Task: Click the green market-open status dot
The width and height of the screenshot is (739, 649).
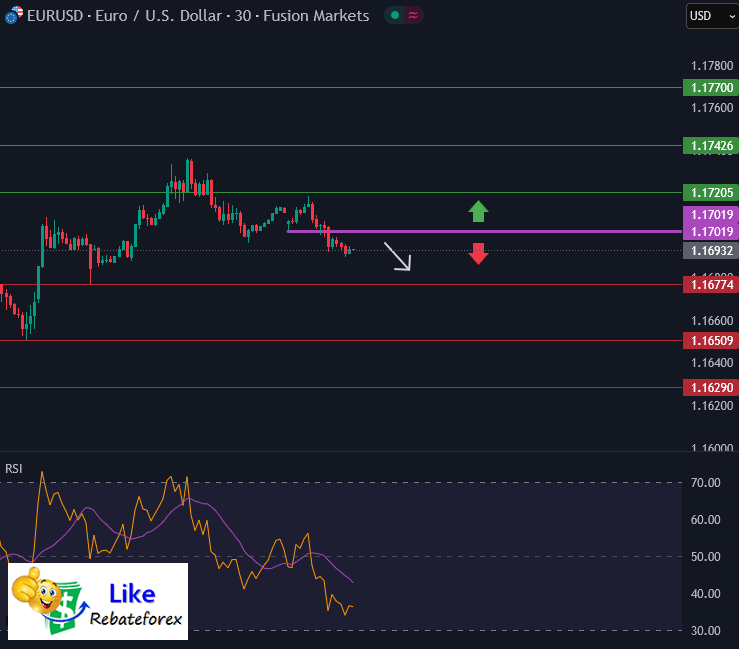Action: [x=395, y=16]
